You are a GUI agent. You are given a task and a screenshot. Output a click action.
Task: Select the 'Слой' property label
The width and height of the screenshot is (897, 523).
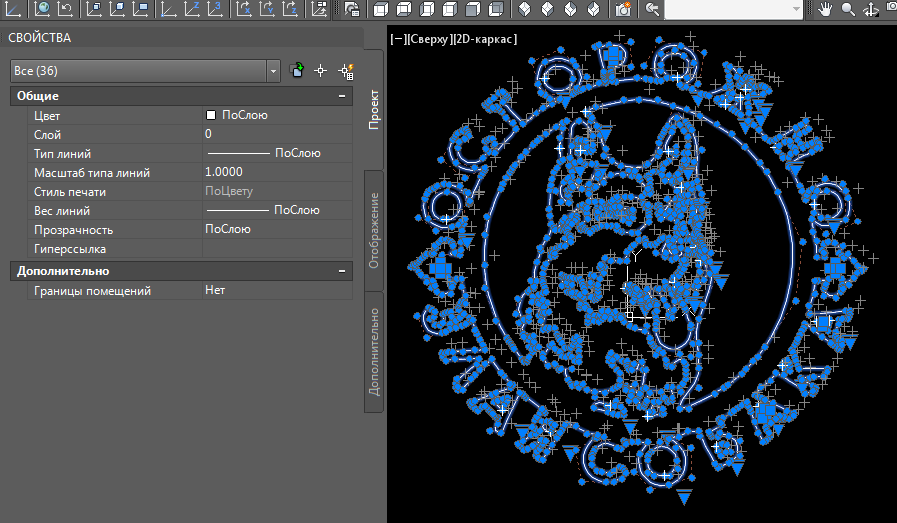coord(47,134)
